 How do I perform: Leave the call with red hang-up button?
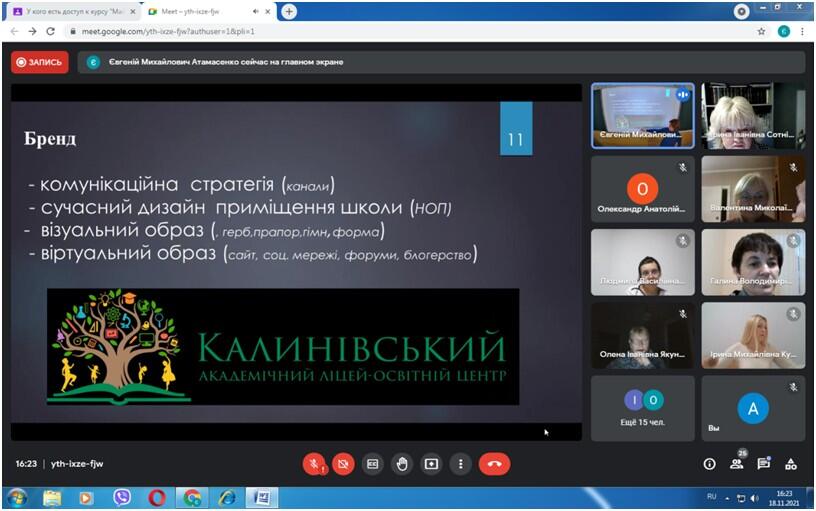click(494, 464)
